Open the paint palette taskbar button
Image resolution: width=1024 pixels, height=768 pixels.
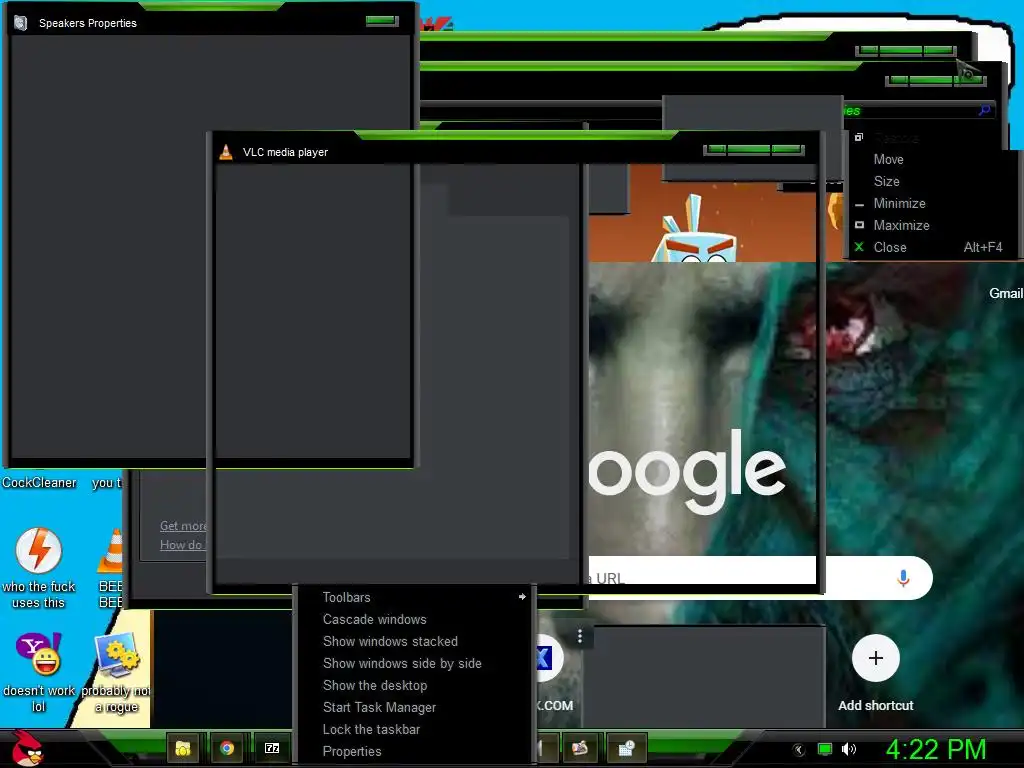580,748
